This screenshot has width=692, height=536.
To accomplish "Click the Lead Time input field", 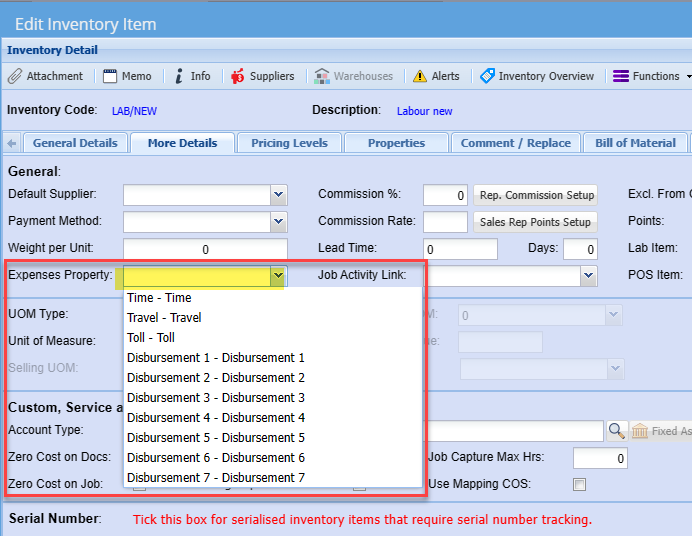I will [x=460, y=249].
